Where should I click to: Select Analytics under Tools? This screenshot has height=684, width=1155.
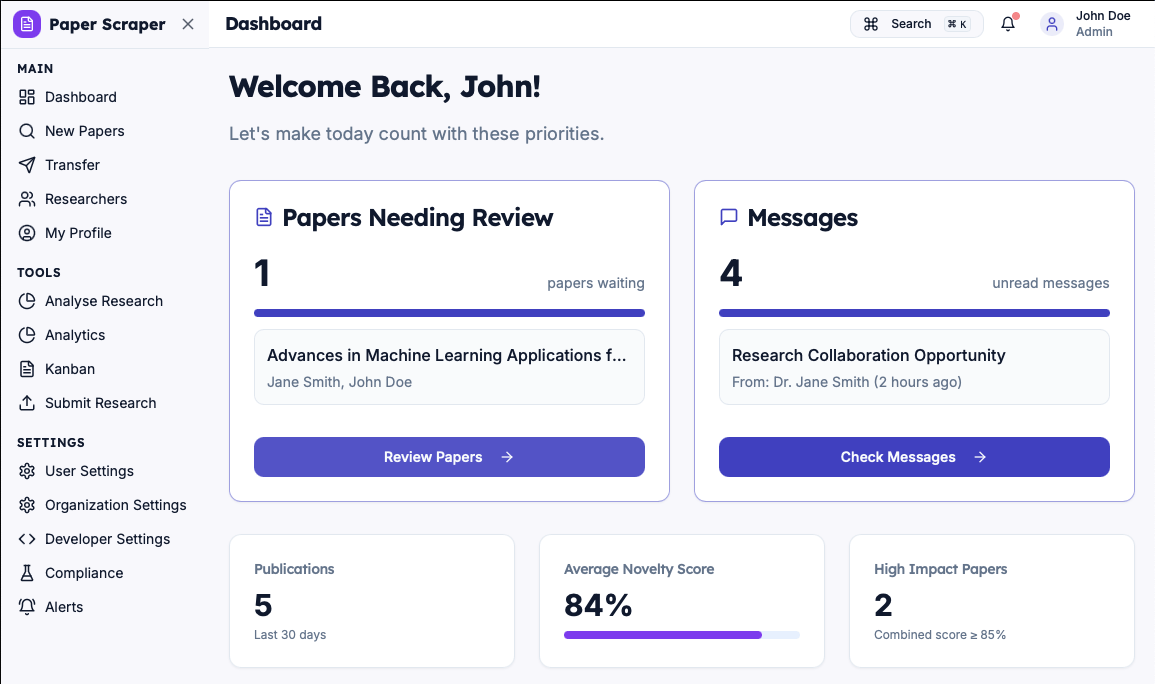pos(74,335)
